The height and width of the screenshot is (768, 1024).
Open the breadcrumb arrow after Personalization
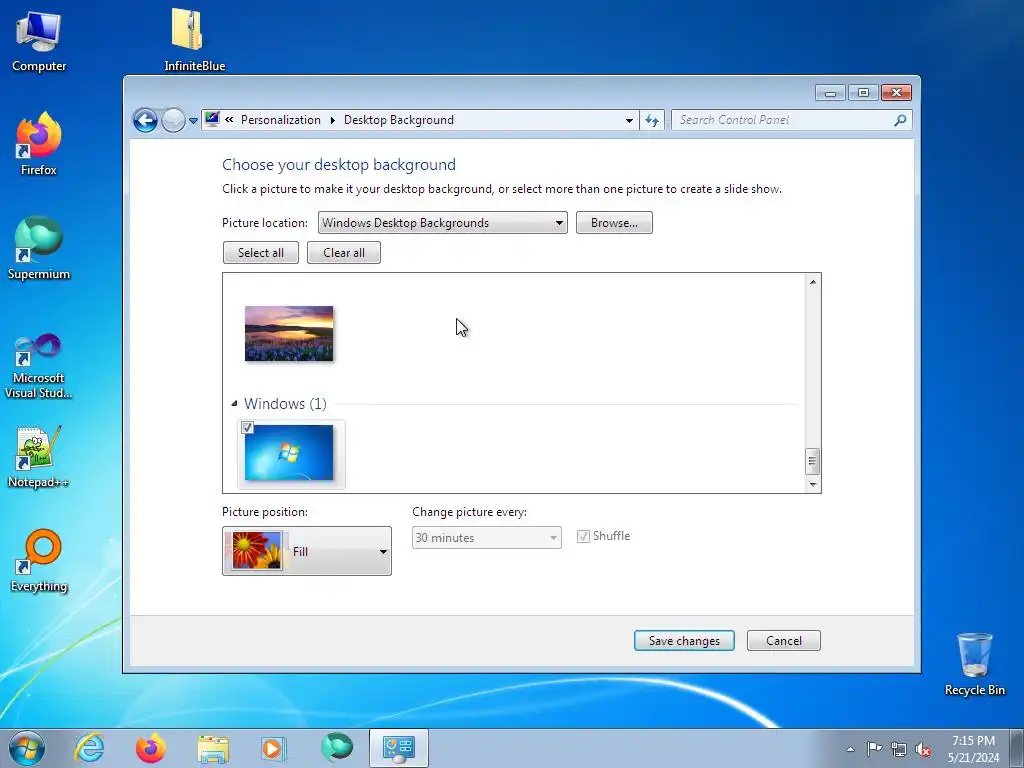(x=332, y=120)
